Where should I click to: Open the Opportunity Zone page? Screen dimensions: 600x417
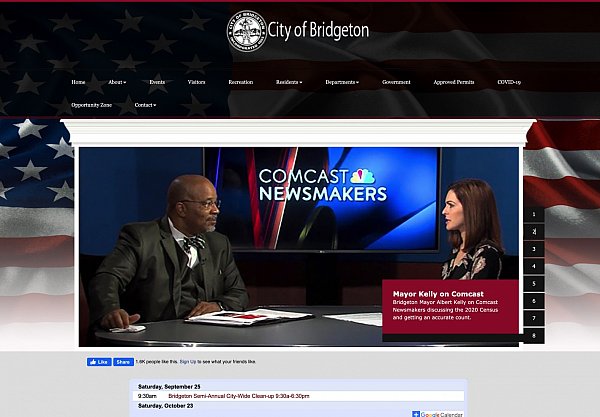(x=91, y=105)
